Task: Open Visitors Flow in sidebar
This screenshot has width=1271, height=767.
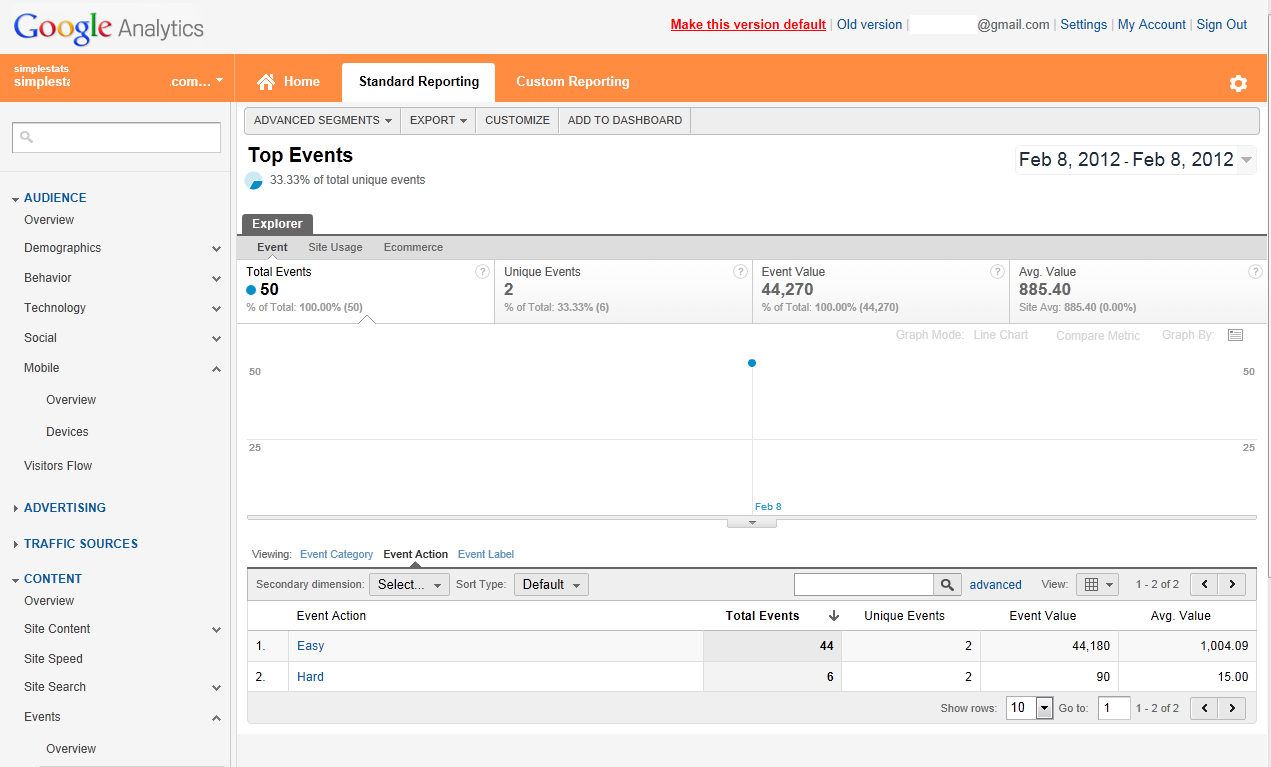Action: coord(58,466)
